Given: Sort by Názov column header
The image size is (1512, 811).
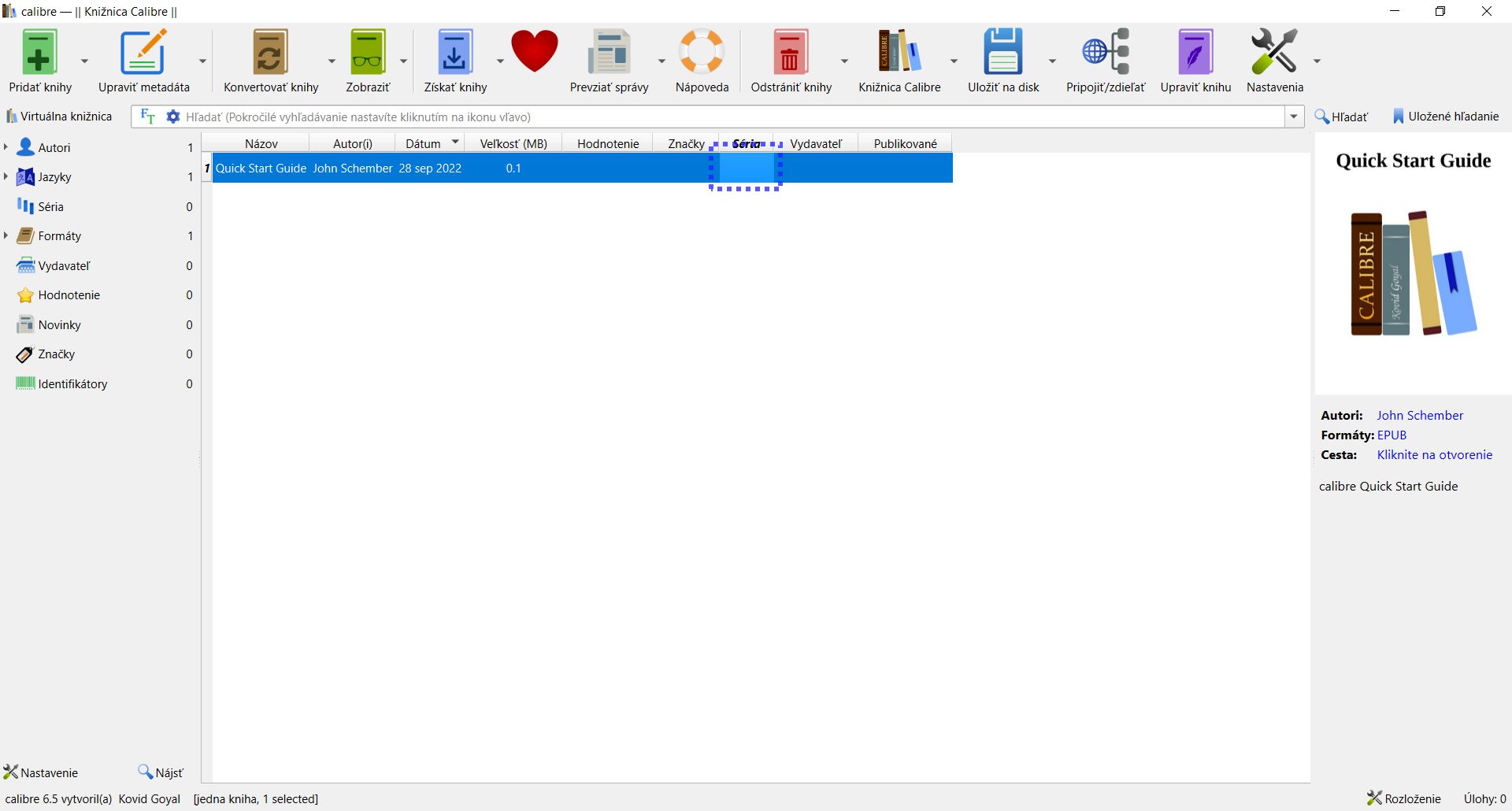Looking at the screenshot, I should (261, 143).
